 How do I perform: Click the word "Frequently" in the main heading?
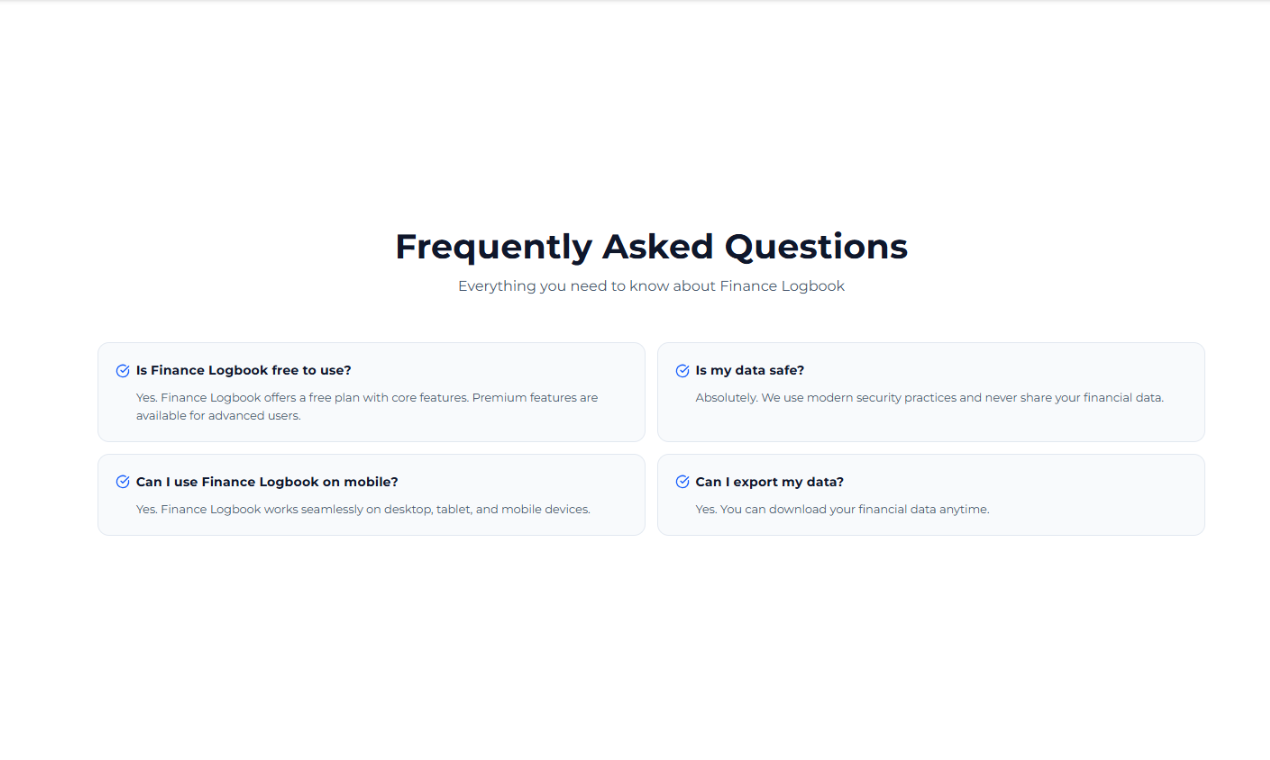coord(494,247)
